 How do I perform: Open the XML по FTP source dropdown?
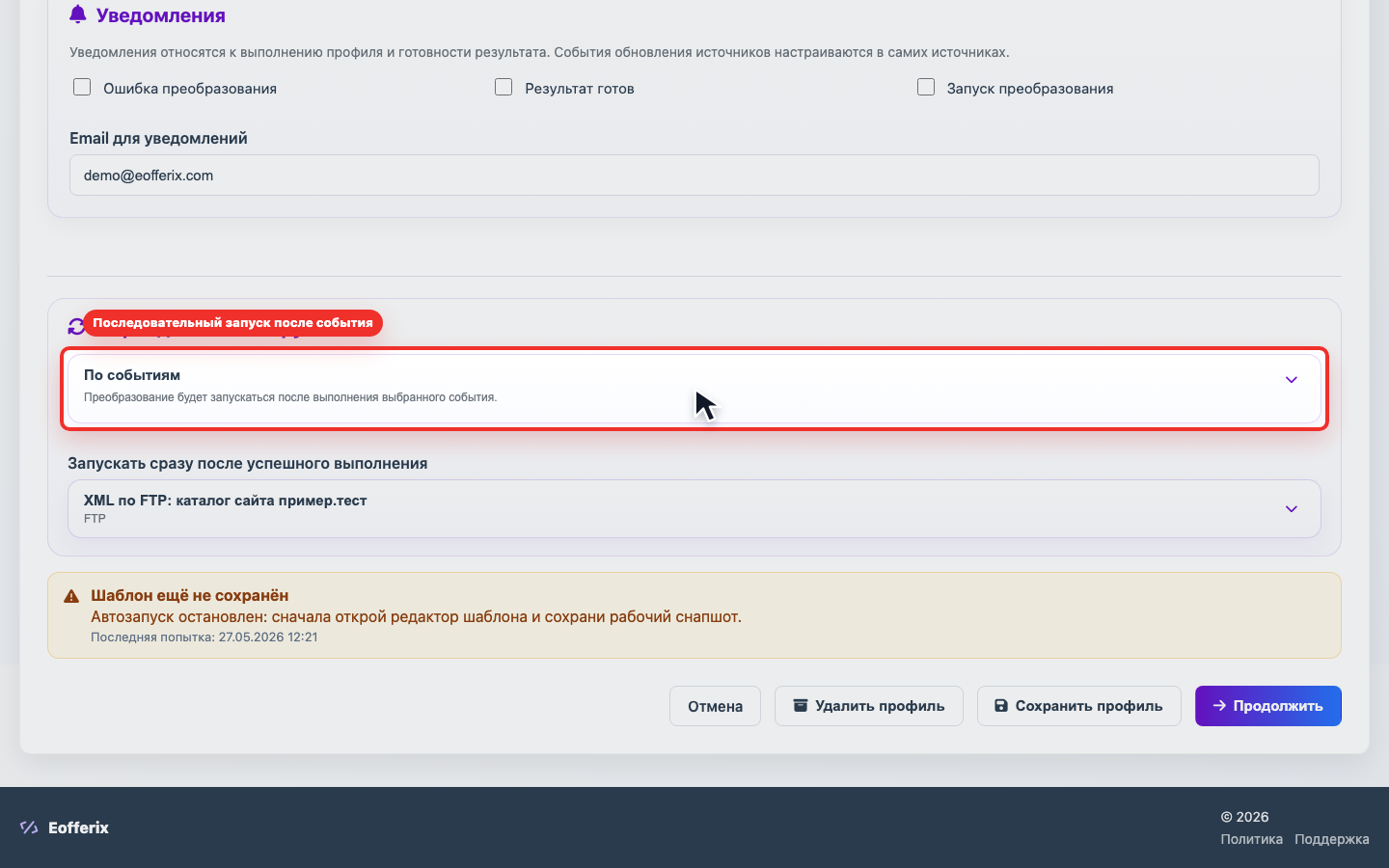pyautogui.click(x=694, y=508)
